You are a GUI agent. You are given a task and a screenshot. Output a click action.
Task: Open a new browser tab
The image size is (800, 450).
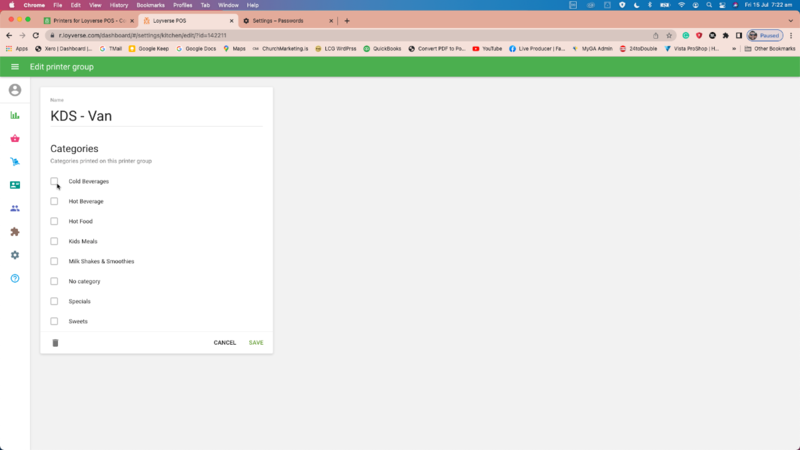pyautogui.click(x=347, y=21)
